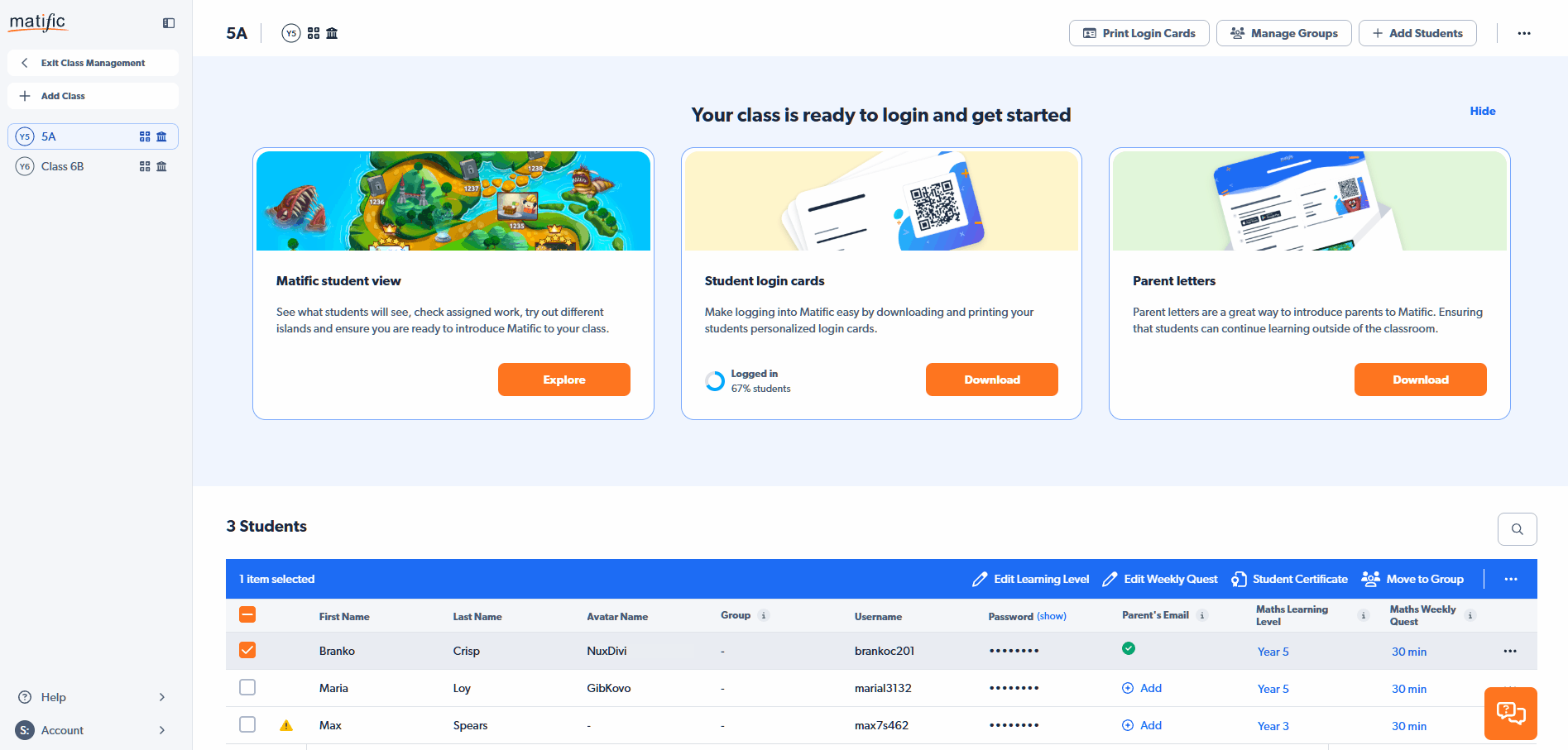Choose Edit Weekly Quest in the selection bar
1568x750 pixels.
click(x=1160, y=579)
